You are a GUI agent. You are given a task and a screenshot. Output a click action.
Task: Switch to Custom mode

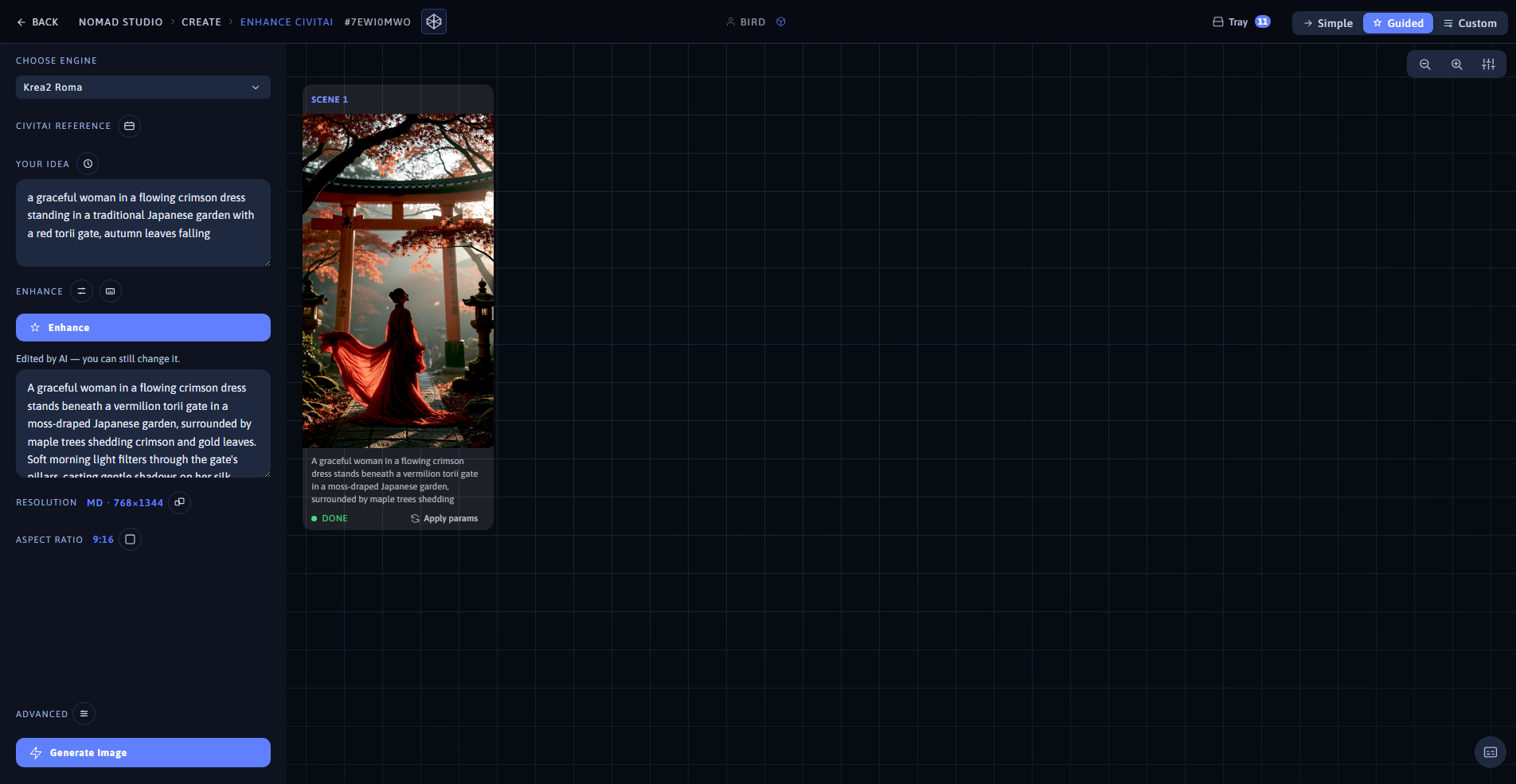click(1470, 23)
